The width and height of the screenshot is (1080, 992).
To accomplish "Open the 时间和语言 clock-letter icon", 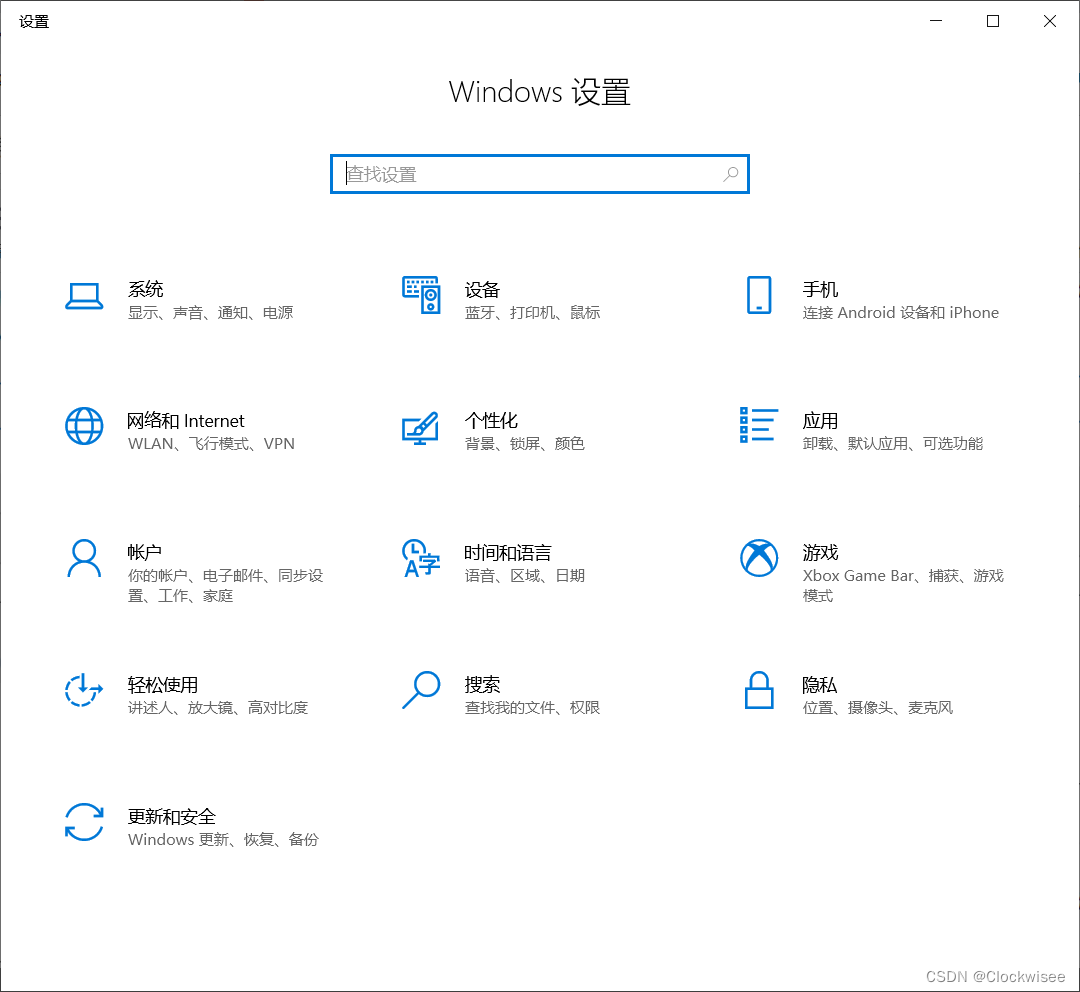I will click(421, 558).
